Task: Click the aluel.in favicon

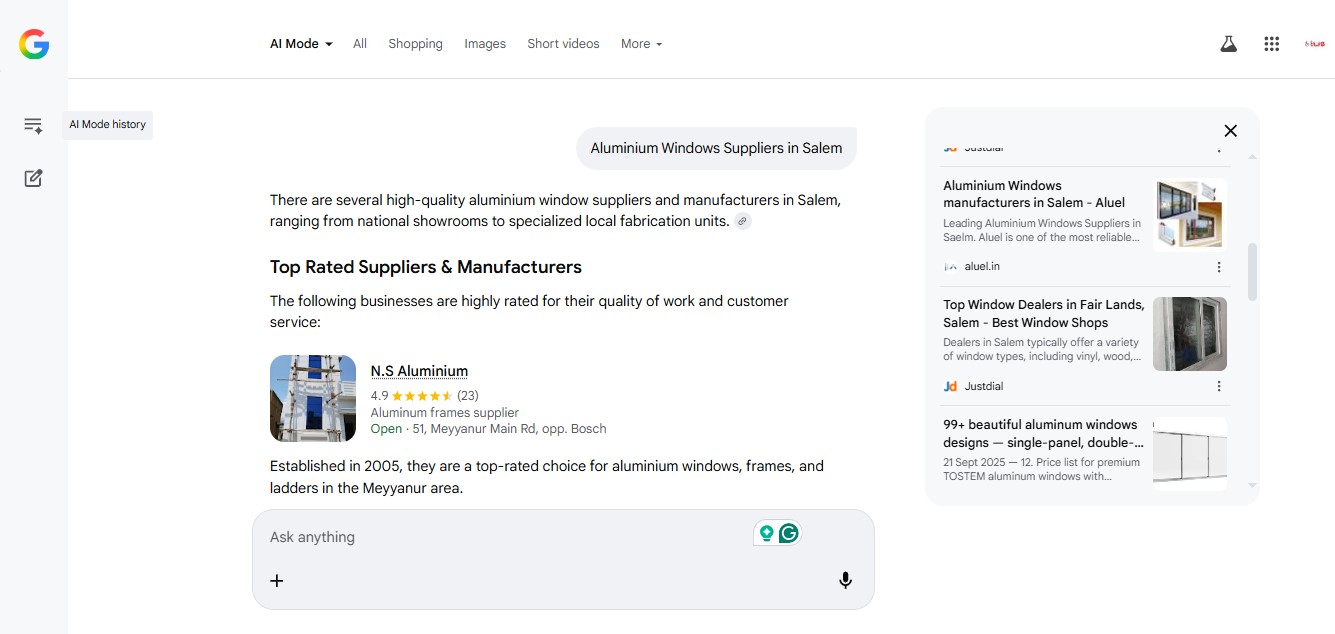Action: [950, 267]
